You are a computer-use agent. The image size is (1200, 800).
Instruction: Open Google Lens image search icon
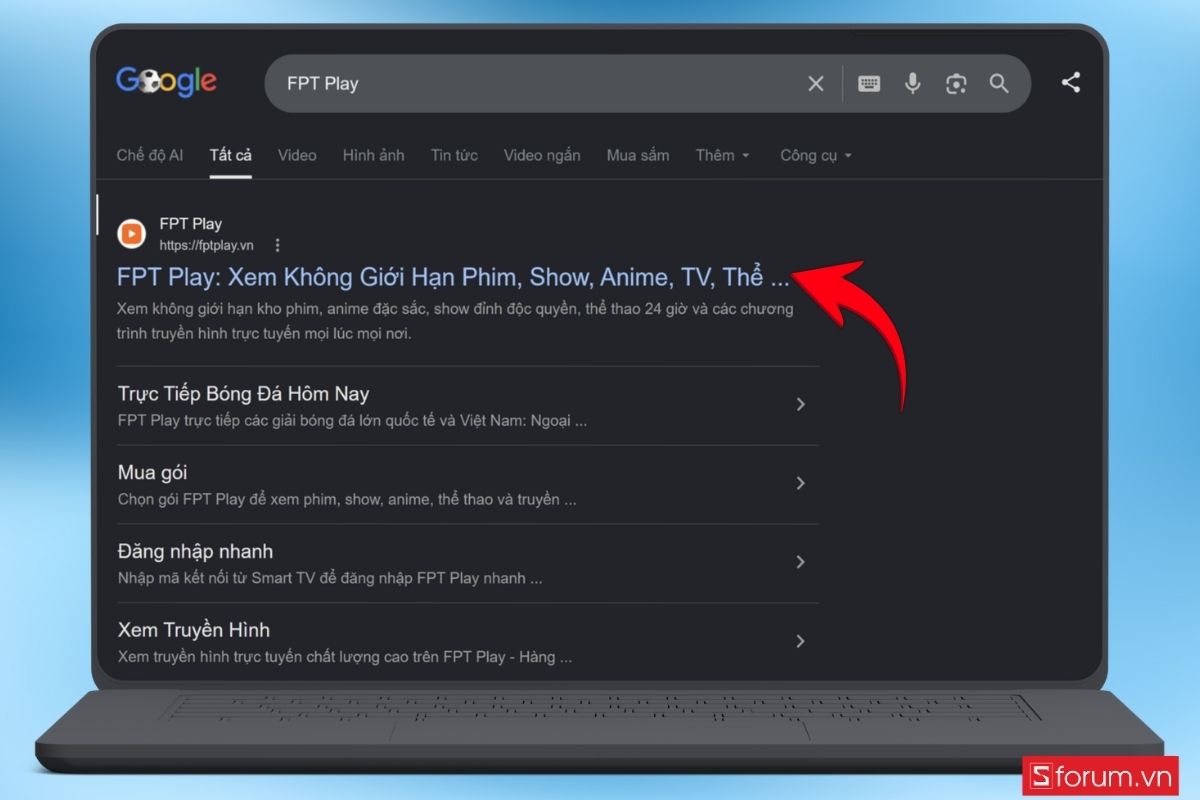(956, 84)
